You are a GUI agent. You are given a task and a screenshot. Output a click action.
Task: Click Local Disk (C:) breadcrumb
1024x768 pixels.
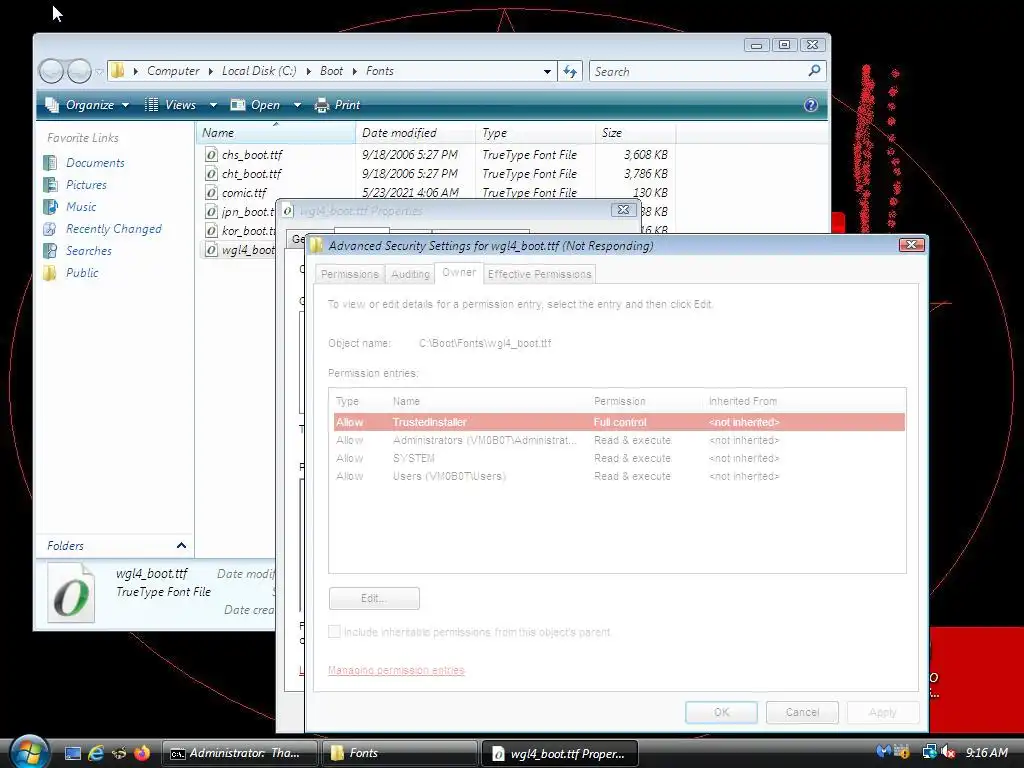pos(259,71)
